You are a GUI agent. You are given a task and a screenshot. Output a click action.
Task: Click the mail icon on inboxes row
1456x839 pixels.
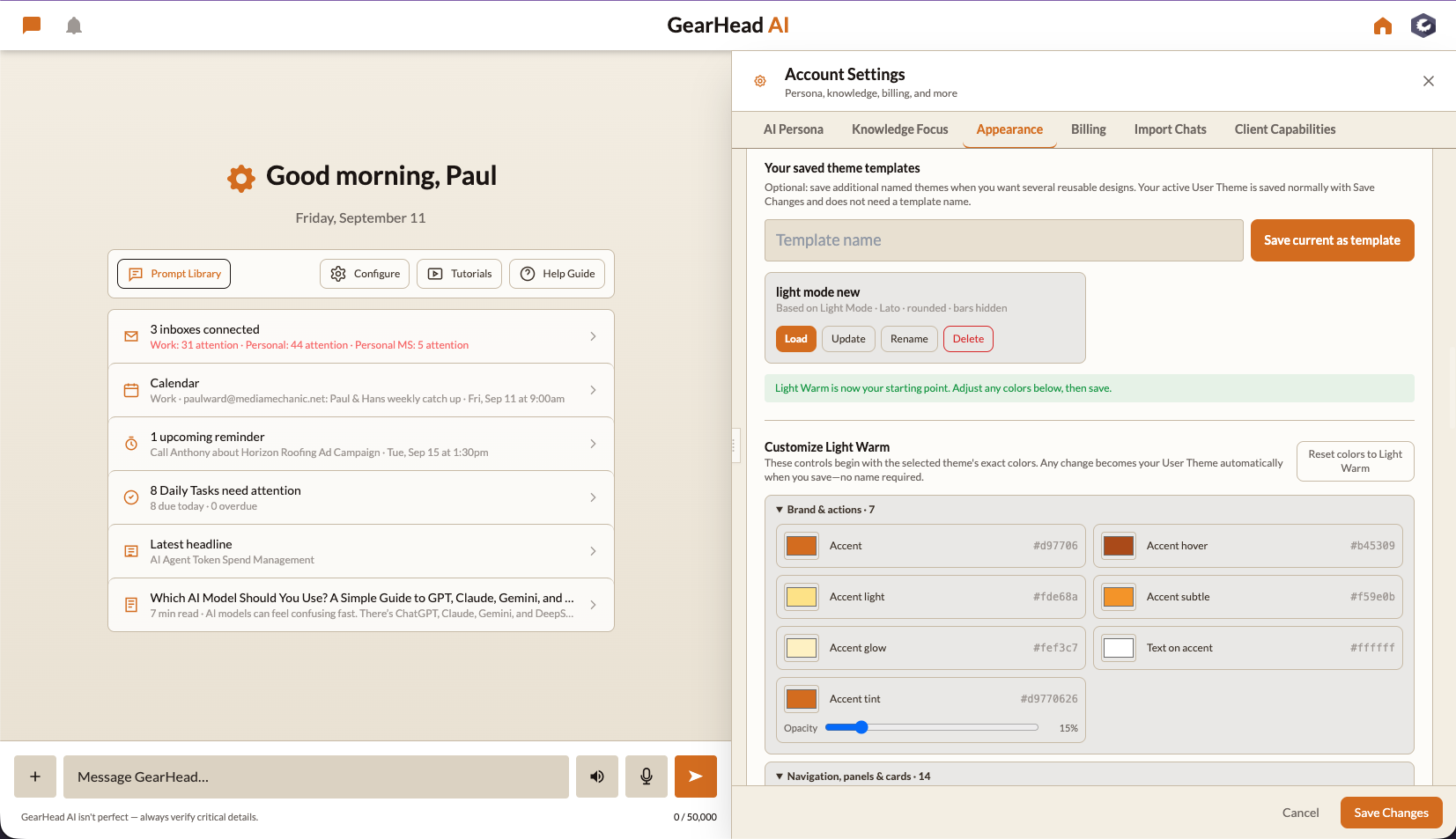131,336
